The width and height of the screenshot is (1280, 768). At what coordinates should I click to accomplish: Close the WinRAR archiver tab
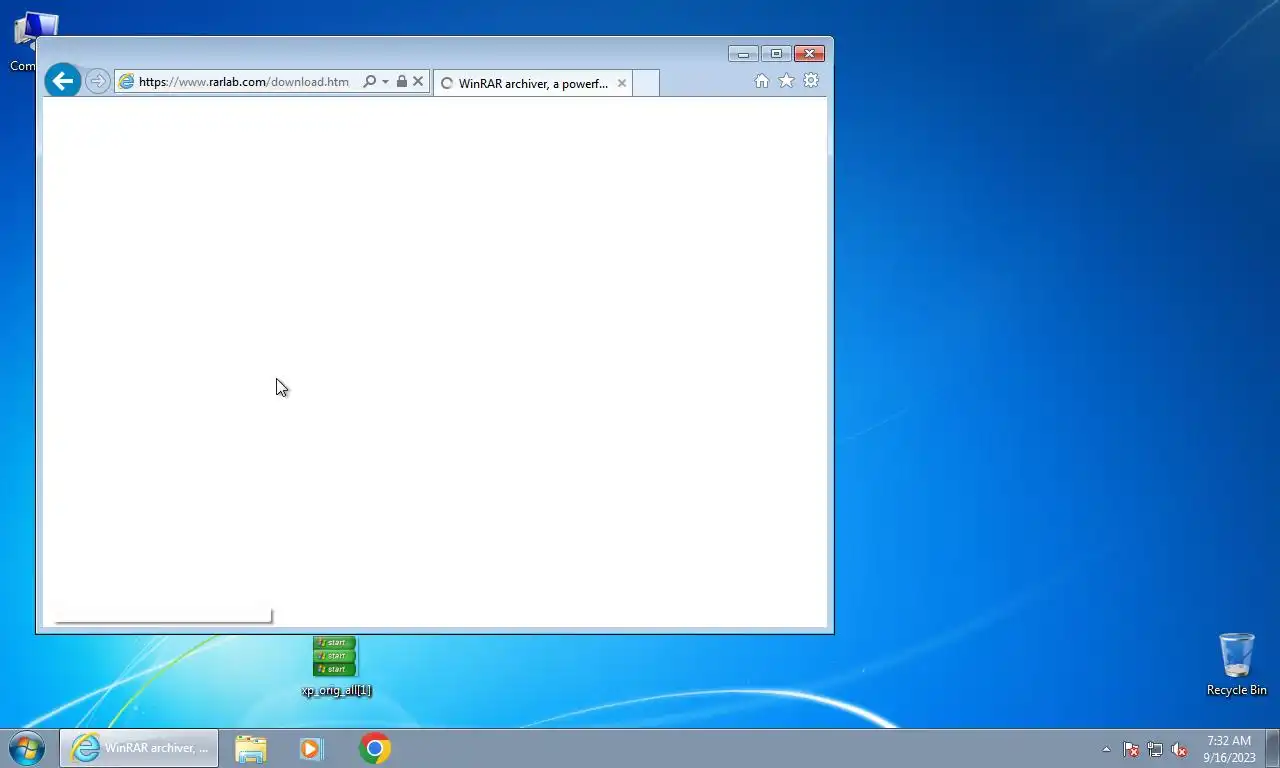point(621,83)
